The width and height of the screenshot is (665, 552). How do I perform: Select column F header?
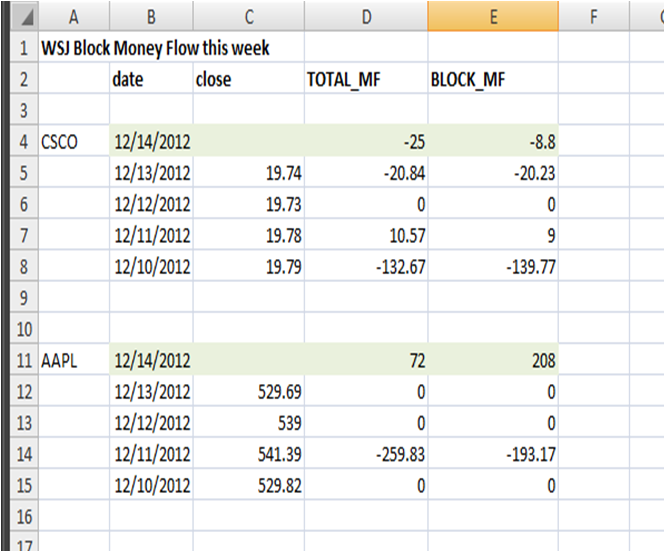[x=594, y=16]
